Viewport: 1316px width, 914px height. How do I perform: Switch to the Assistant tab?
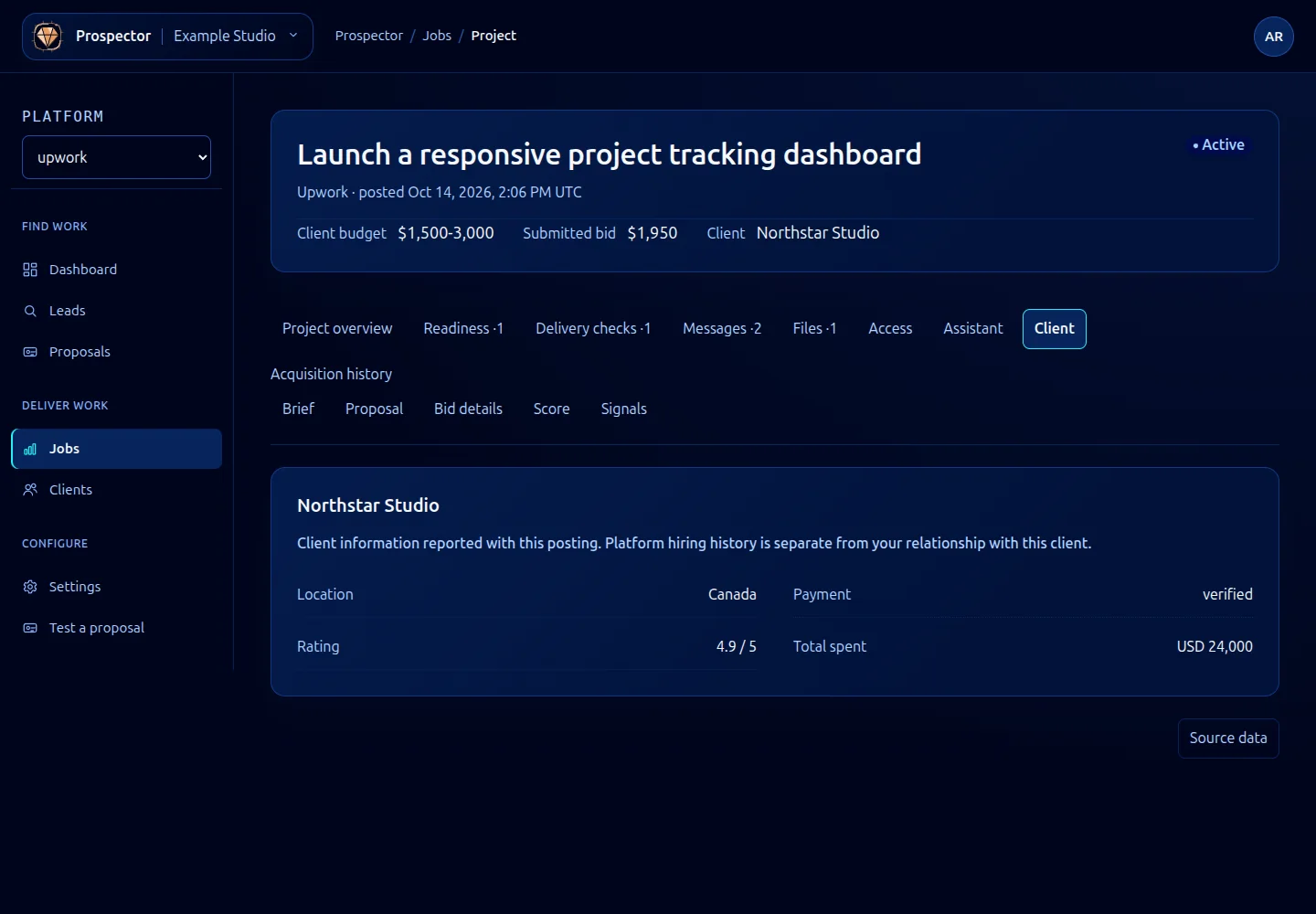coord(973,329)
